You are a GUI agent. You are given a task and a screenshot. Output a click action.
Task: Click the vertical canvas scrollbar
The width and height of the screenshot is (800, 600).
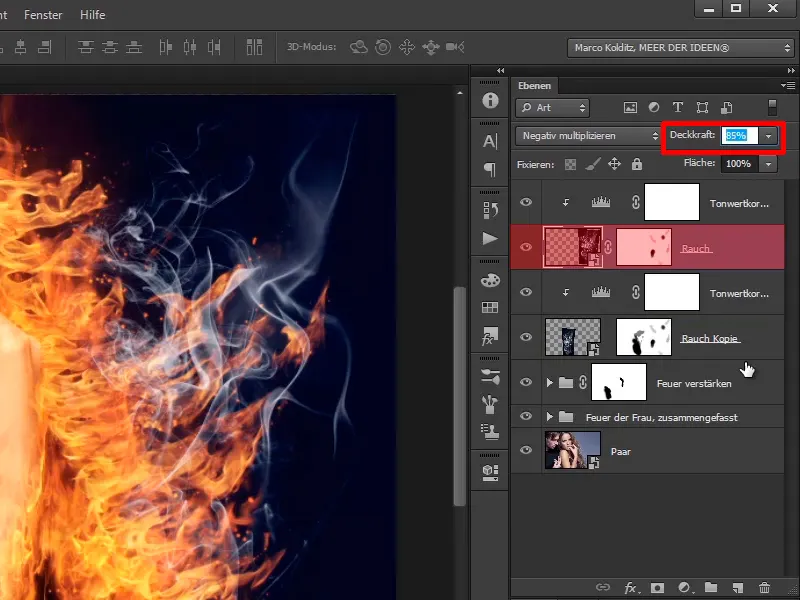(460, 396)
